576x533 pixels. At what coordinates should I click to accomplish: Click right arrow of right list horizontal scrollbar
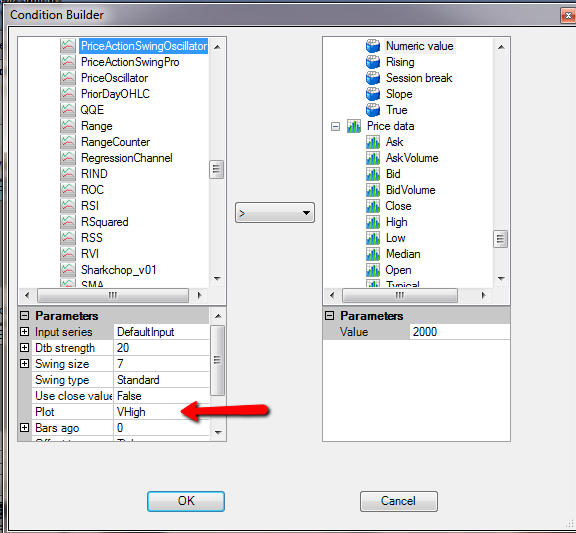[x=483, y=295]
